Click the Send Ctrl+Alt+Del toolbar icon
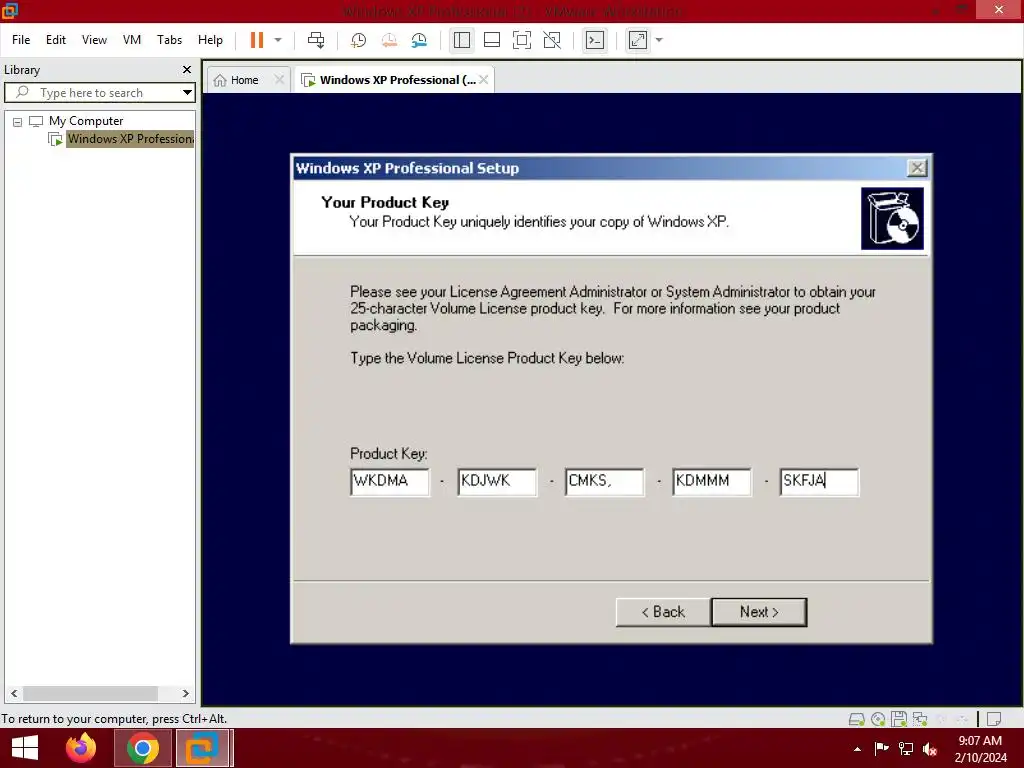Viewport: 1024px width, 768px height. (316, 40)
